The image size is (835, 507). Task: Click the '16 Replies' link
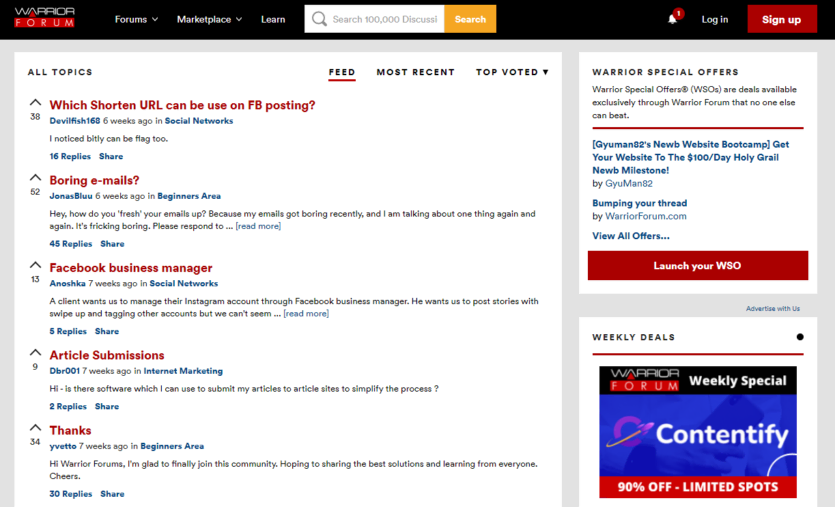[x=70, y=156]
